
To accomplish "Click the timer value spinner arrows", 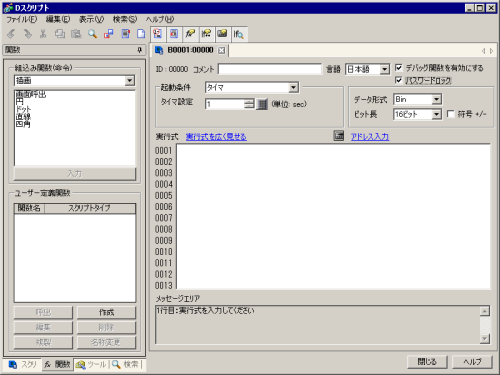I will (249, 104).
